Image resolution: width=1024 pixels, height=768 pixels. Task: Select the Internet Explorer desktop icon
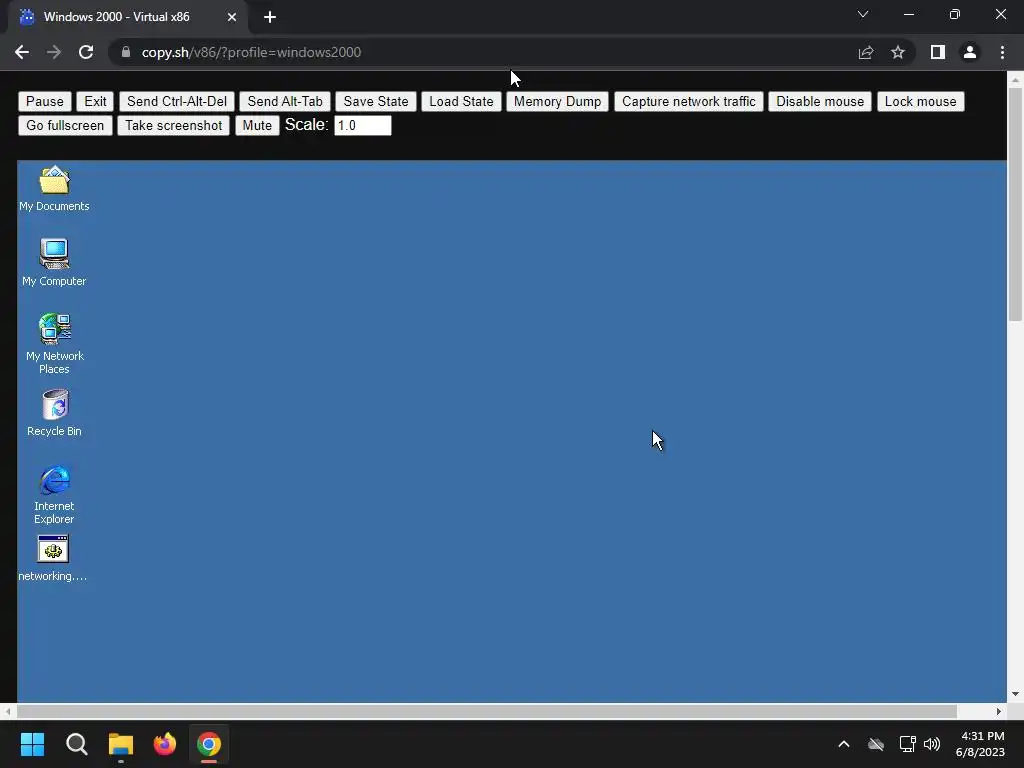point(54,494)
